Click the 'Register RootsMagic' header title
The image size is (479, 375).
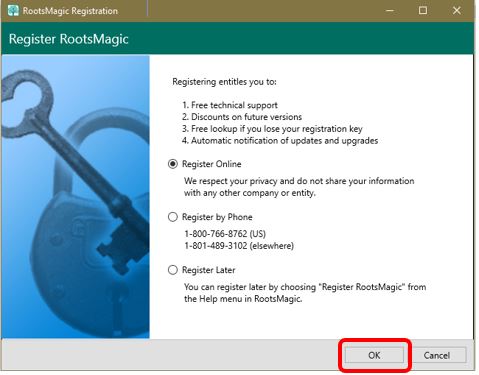[x=69, y=39]
